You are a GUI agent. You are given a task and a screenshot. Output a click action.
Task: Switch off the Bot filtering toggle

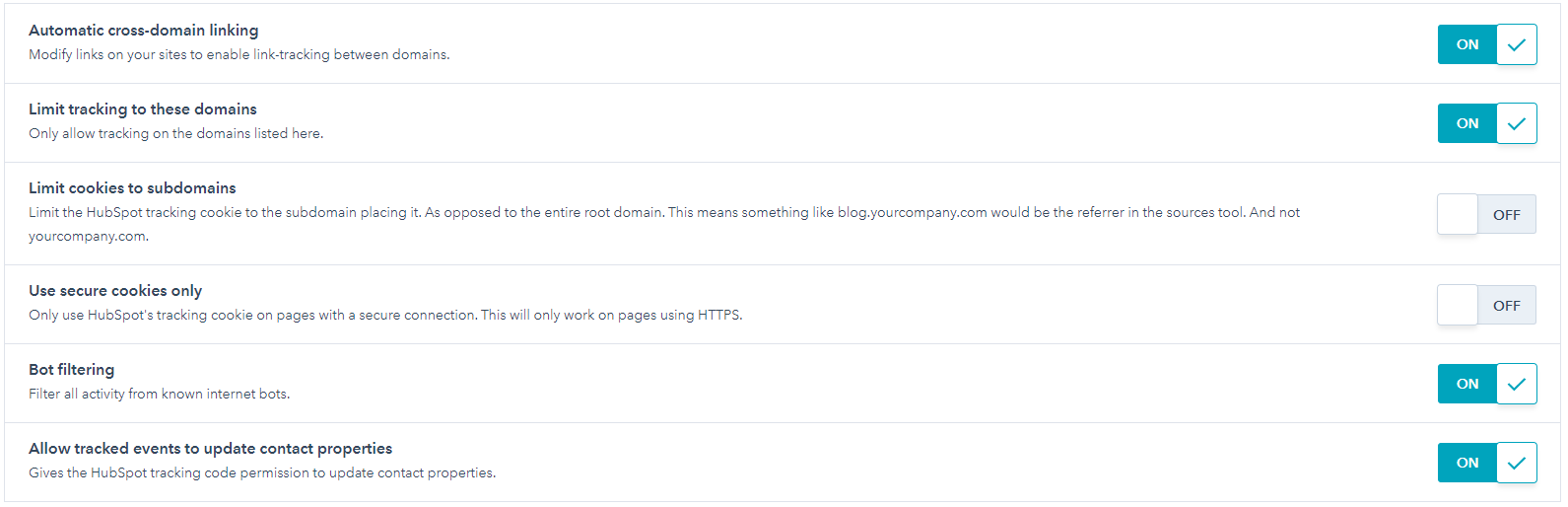[1487, 384]
